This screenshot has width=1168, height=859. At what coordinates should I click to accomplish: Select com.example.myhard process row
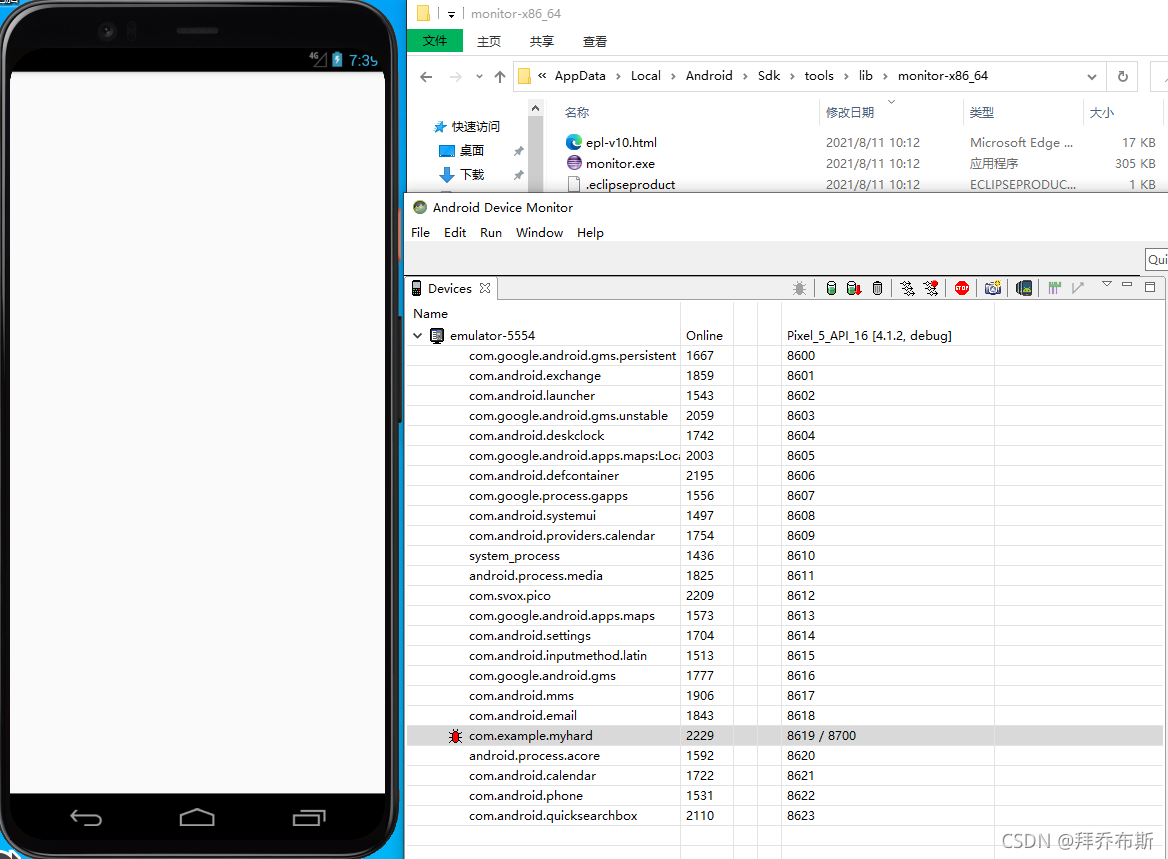click(784, 736)
